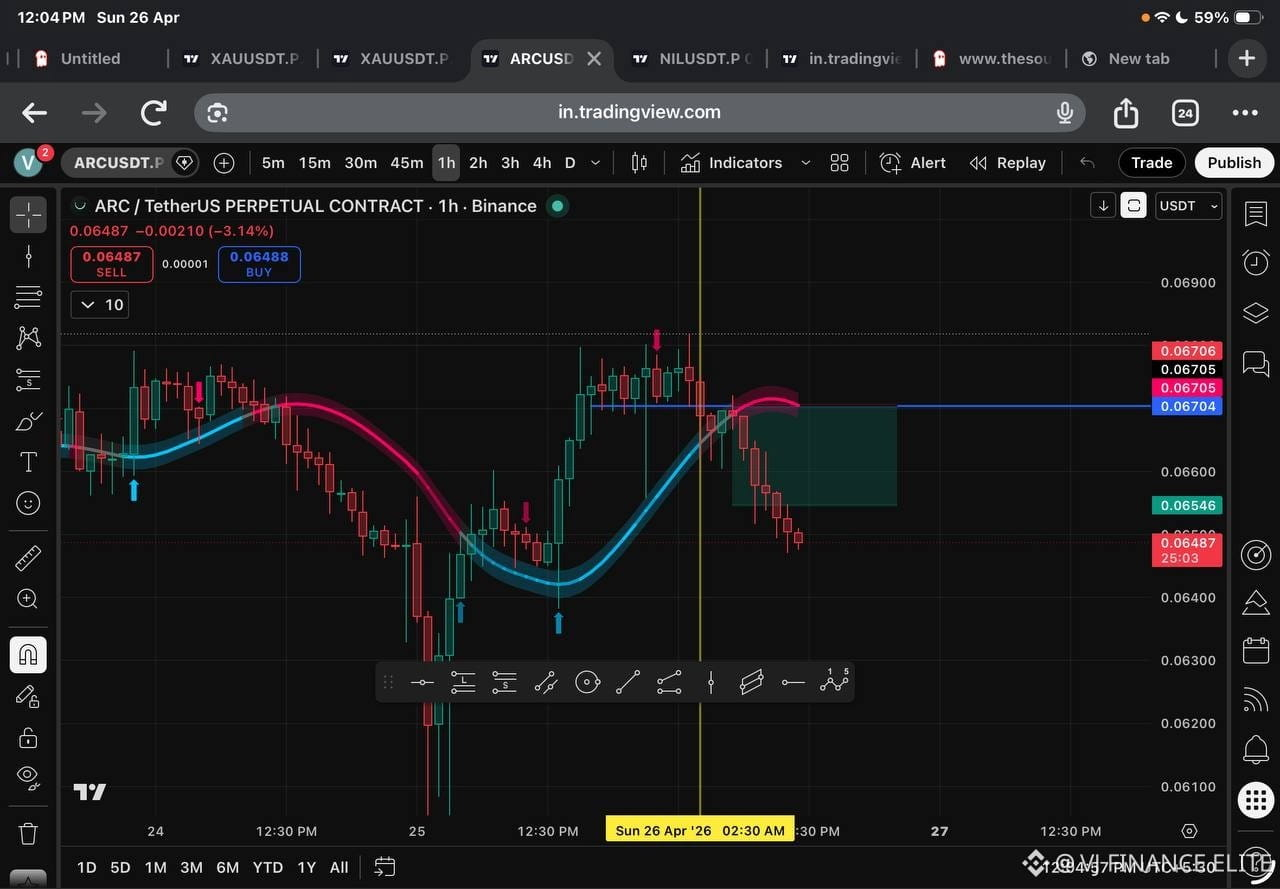
Task: Switch to the 30m timeframe
Action: pyautogui.click(x=361, y=163)
